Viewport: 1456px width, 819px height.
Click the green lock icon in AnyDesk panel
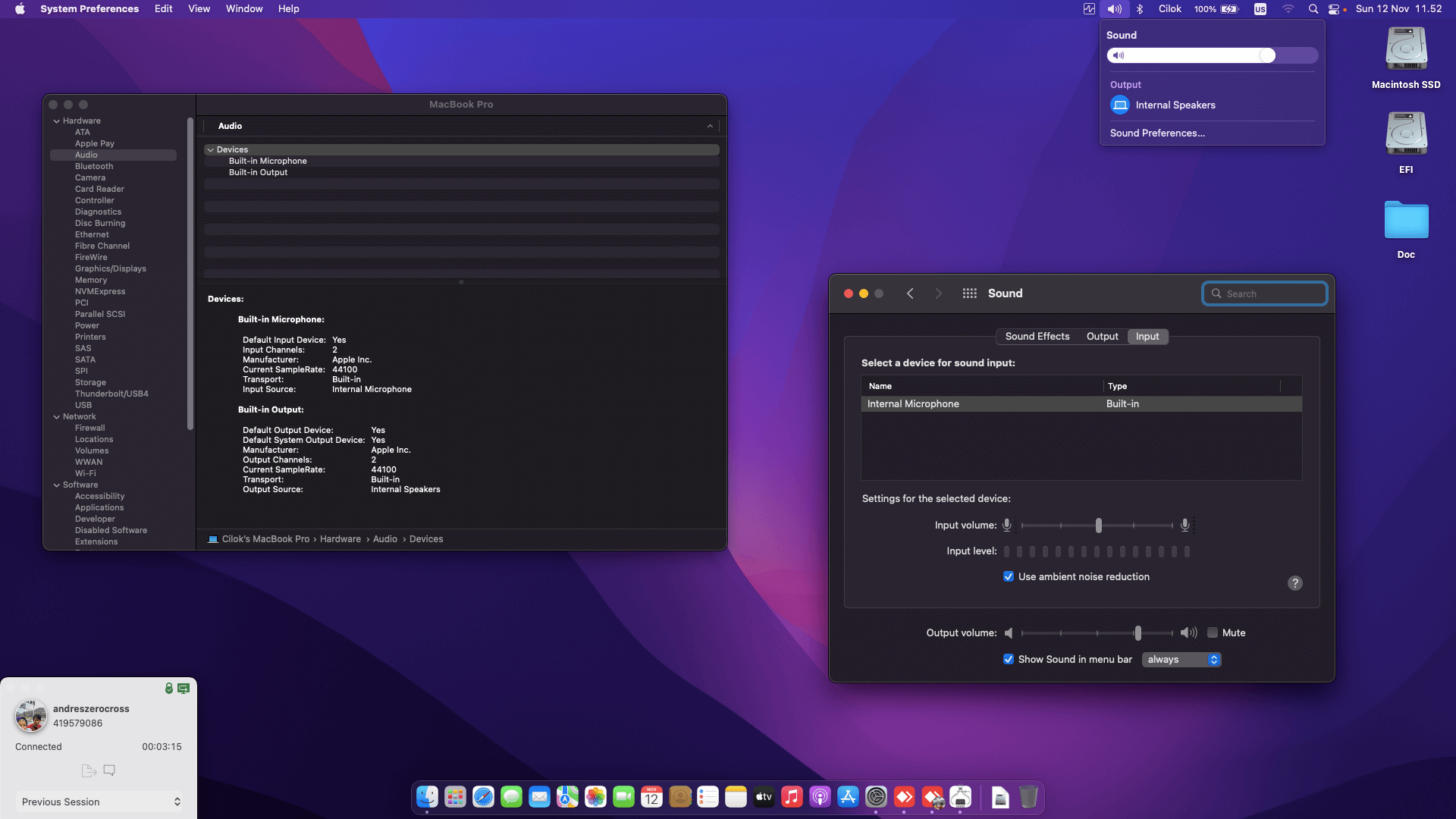click(x=169, y=688)
